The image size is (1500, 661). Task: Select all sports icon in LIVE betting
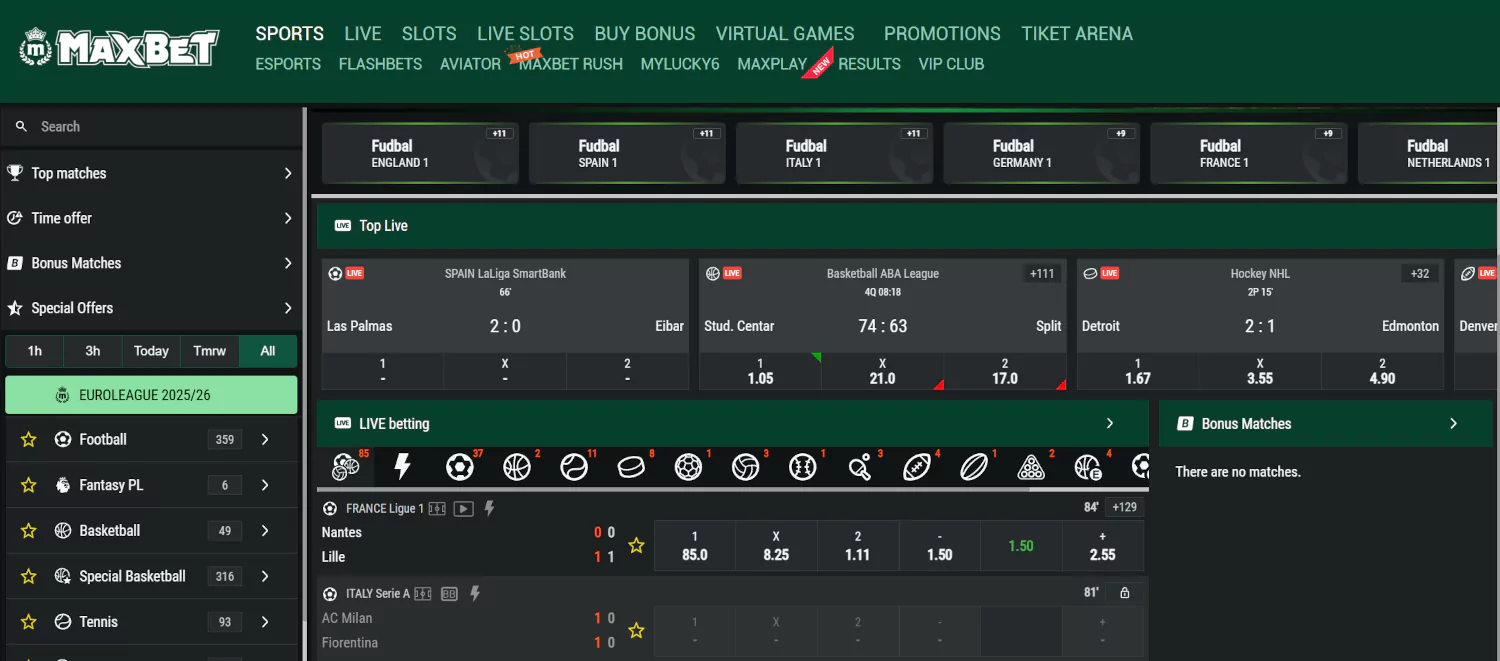pos(346,467)
